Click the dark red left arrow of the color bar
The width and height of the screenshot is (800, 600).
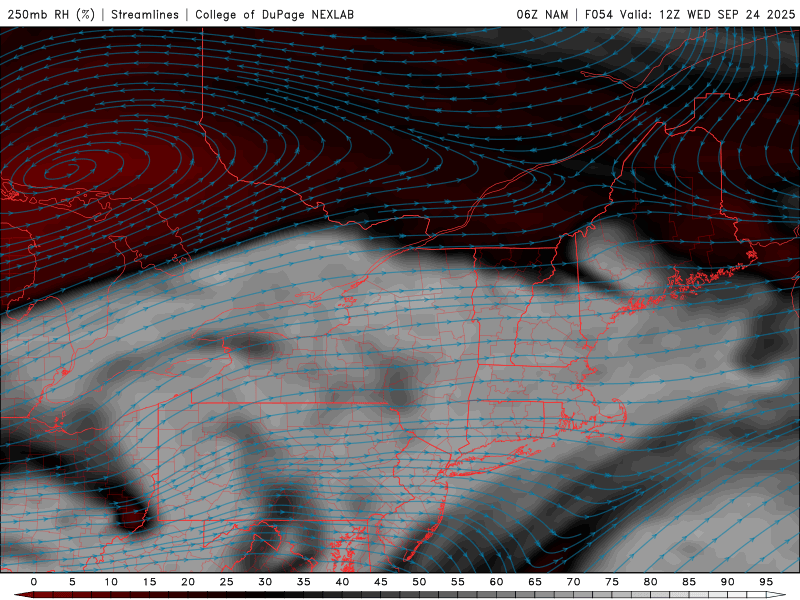pos(24,595)
